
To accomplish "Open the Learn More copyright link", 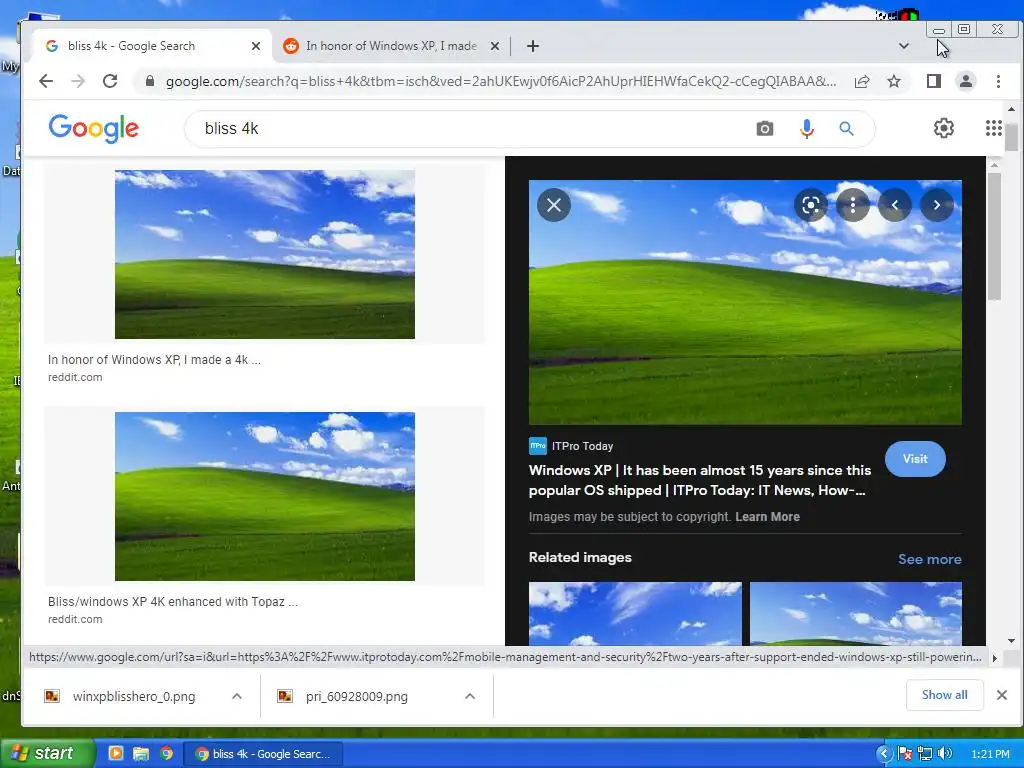I will 767,517.
